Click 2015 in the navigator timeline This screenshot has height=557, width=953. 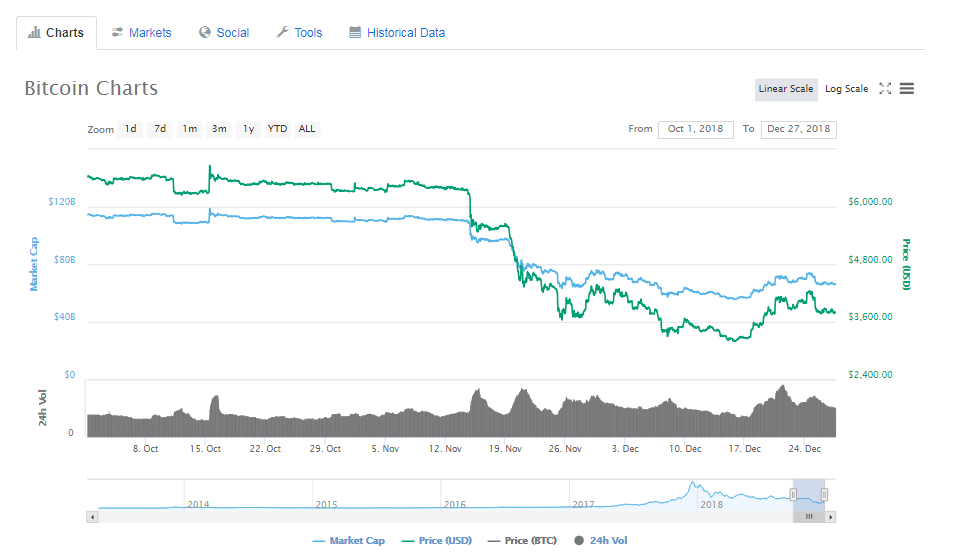[x=326, y=505]
